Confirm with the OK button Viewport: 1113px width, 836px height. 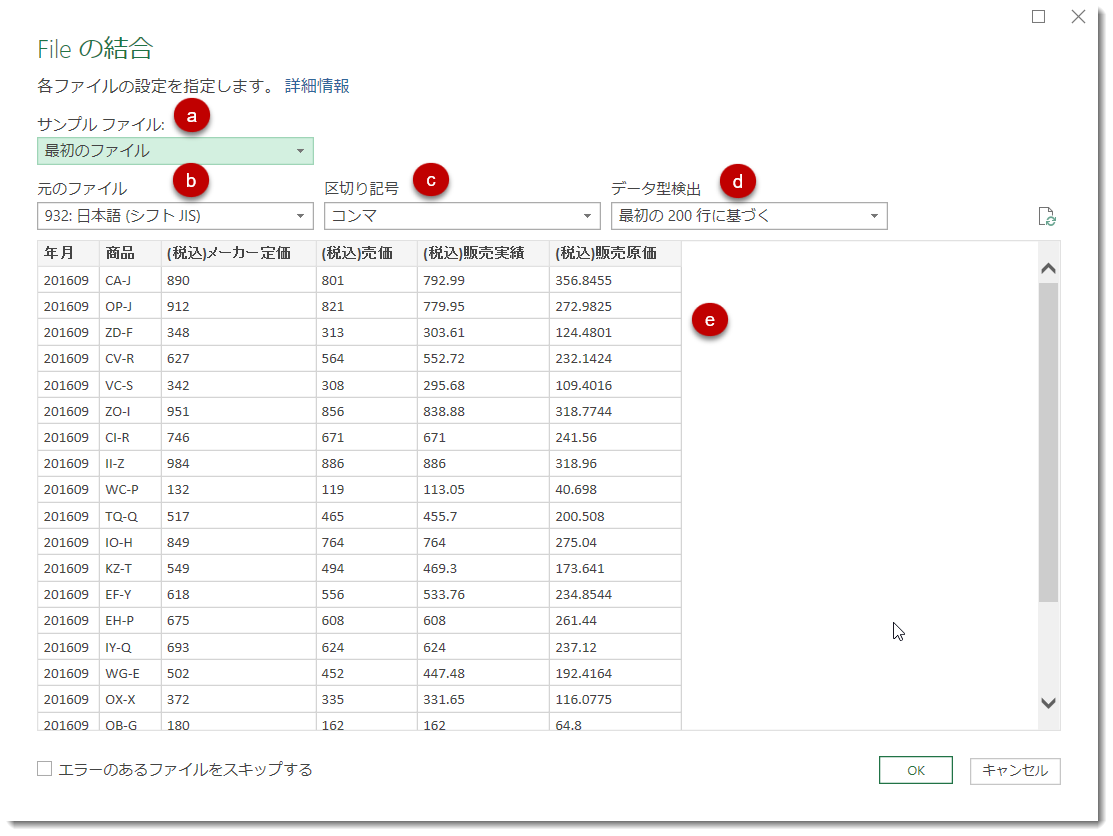pos(916,770)
